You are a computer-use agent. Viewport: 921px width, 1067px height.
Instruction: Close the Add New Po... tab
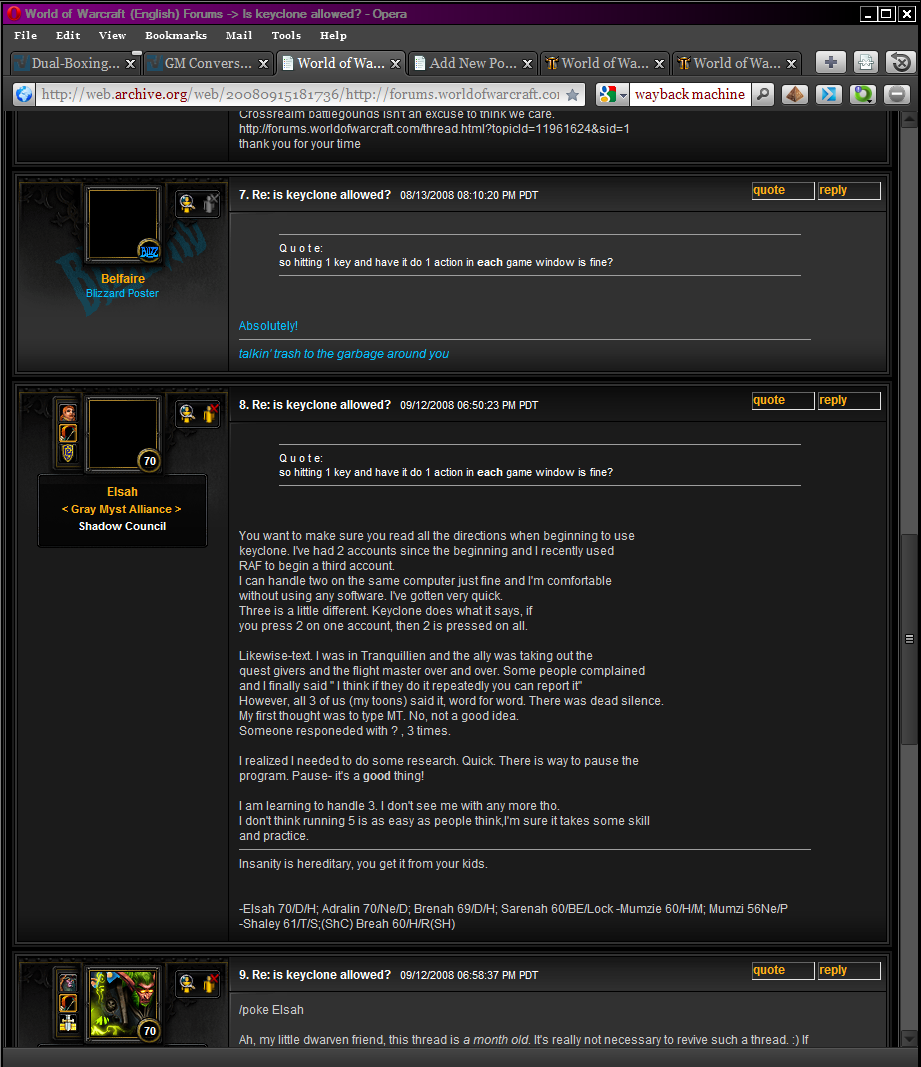(528, 64)
